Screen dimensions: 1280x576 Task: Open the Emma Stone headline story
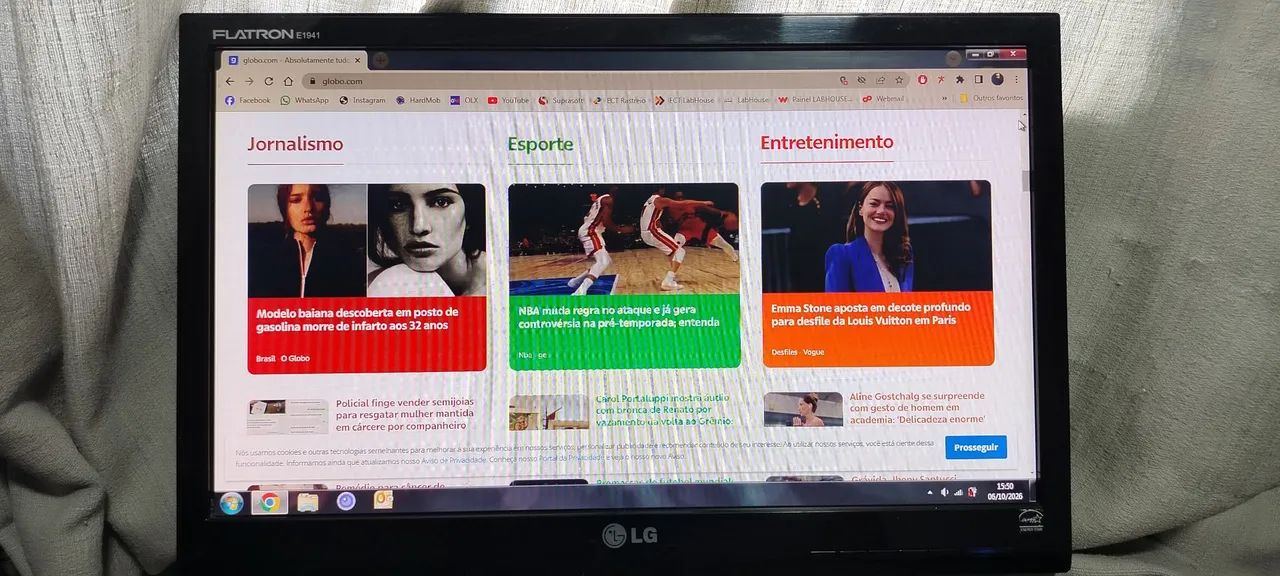coord(870,314)
